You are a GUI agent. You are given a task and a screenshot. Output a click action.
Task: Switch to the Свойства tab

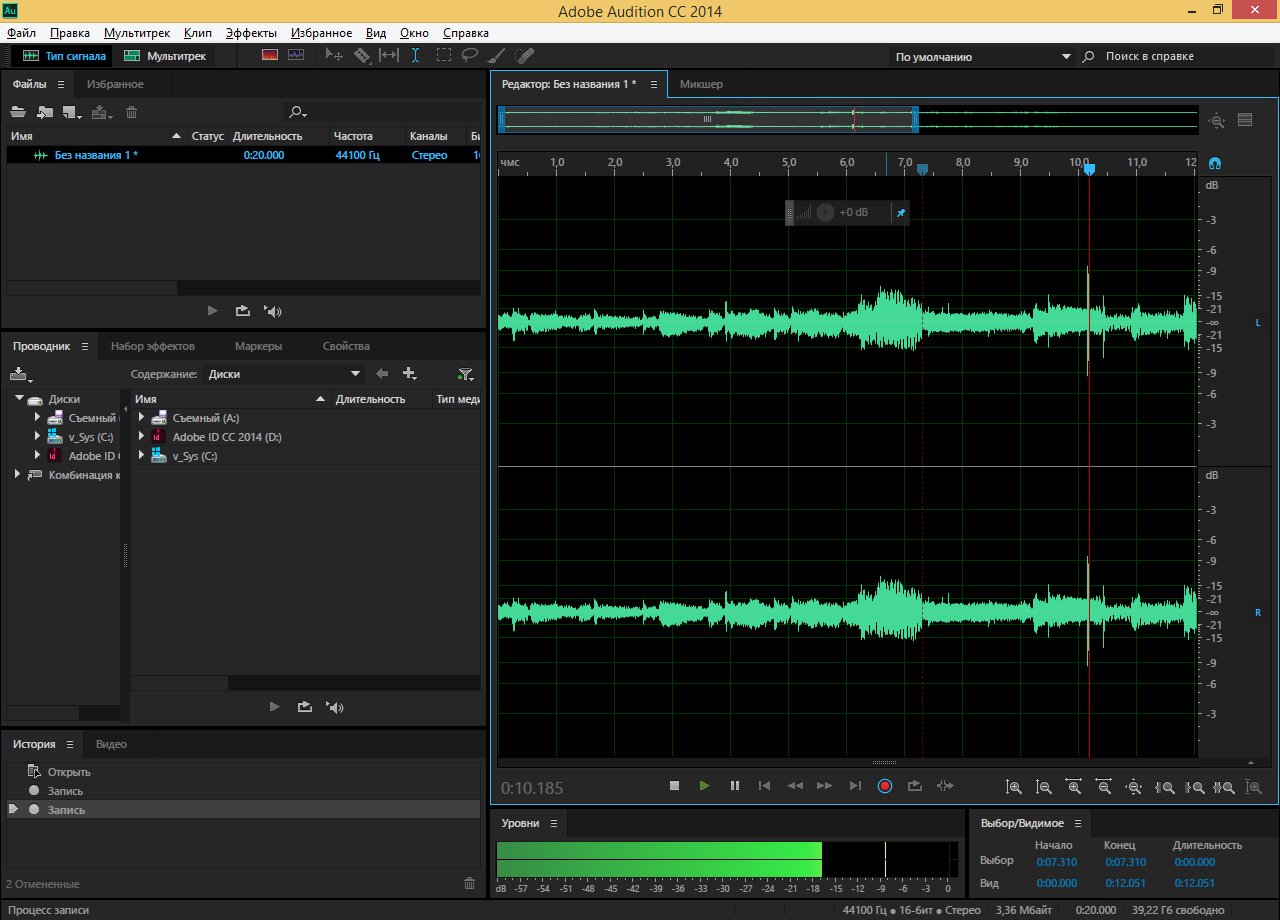(x=346, y=346)
